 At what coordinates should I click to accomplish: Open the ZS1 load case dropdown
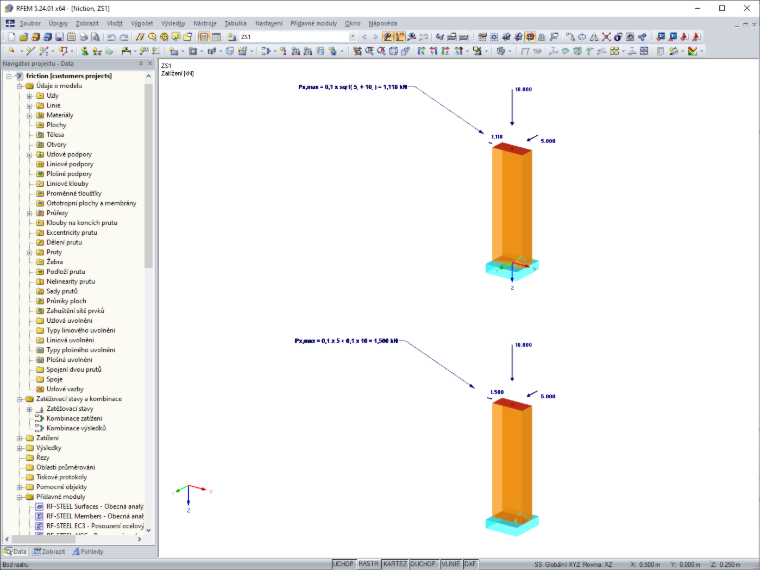click(352, 37)
